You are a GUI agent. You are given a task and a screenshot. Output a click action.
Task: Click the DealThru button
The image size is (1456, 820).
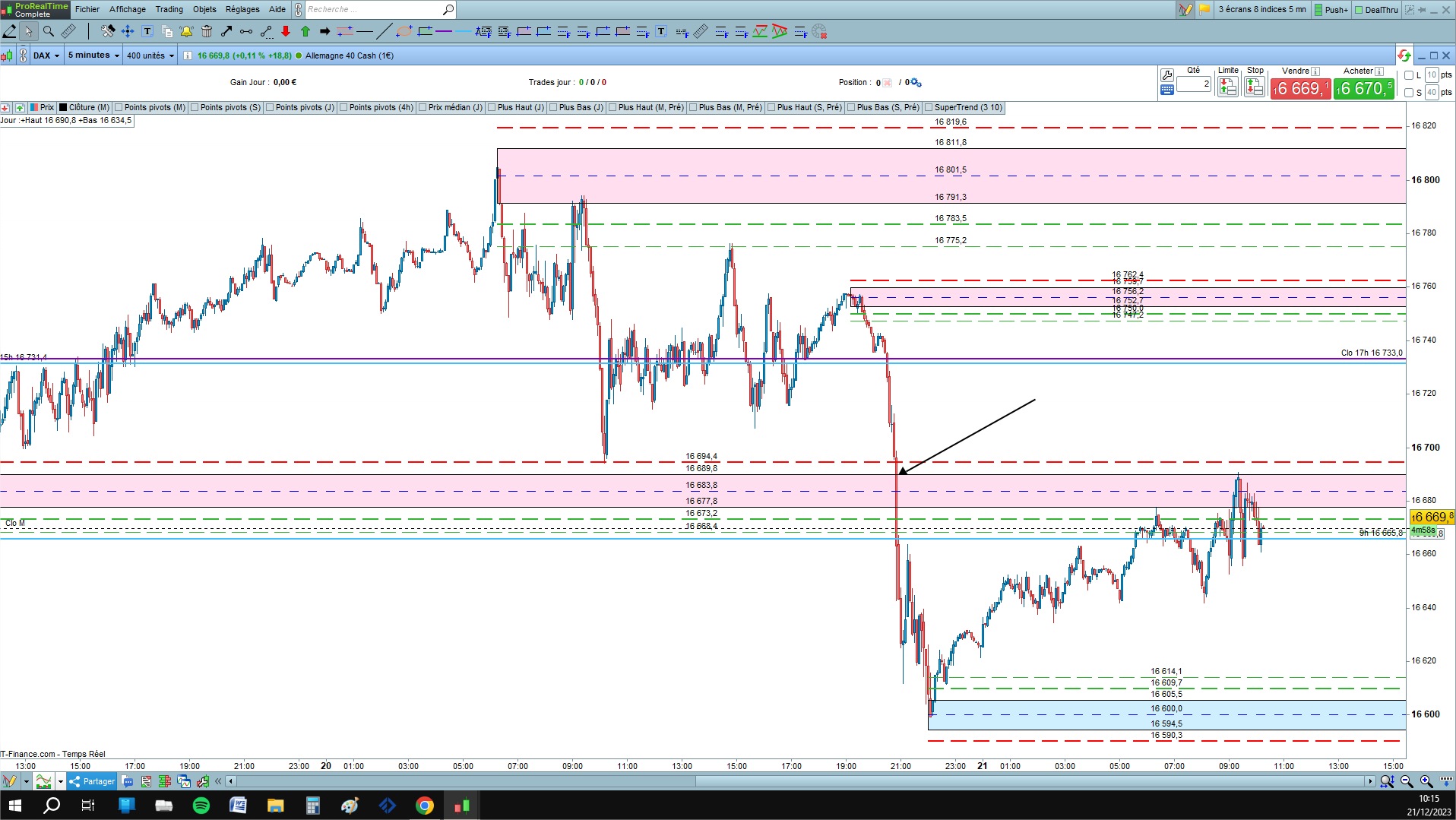point(1375,9)
